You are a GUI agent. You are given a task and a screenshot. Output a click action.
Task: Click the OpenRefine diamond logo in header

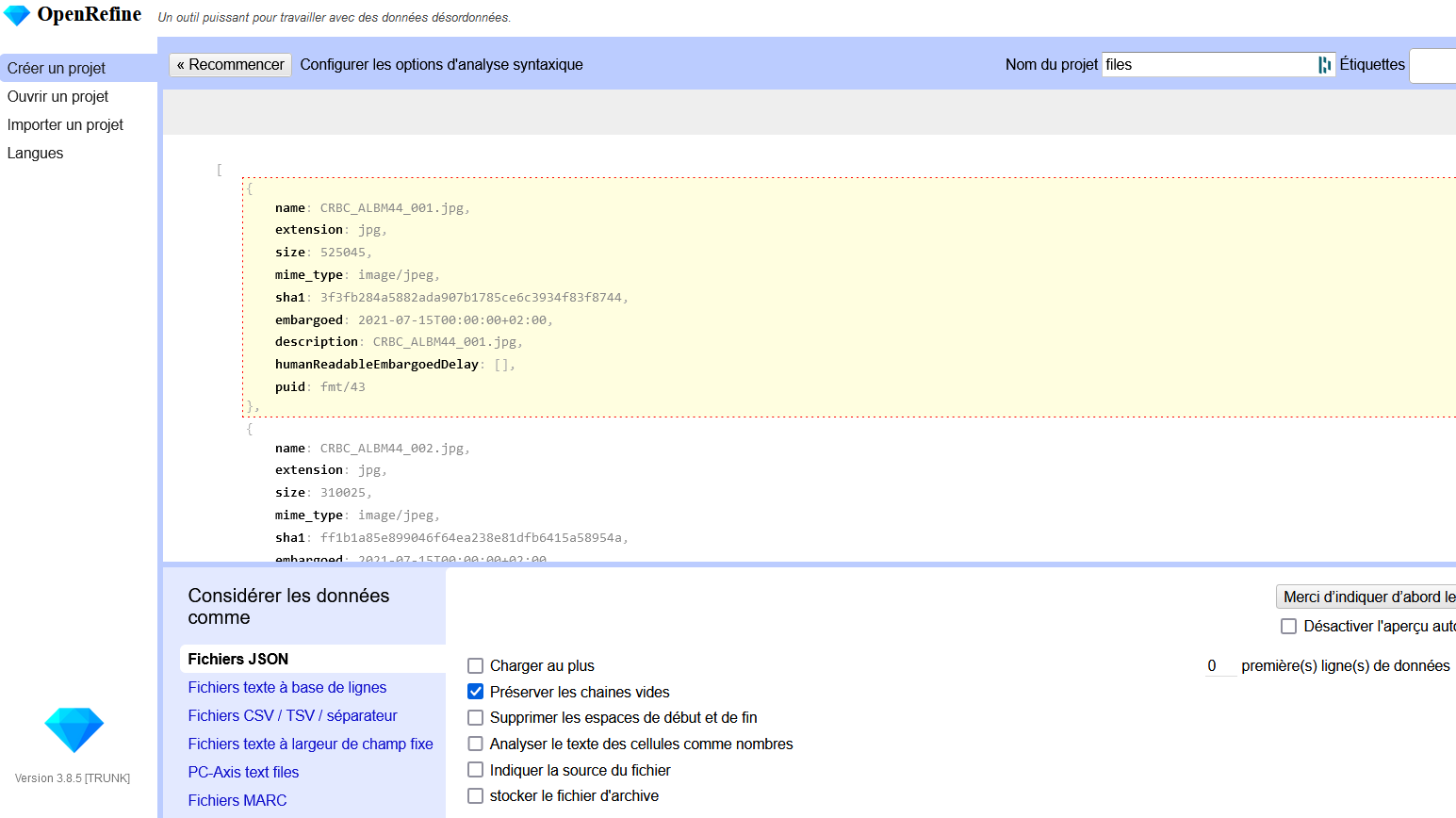click(17, 16)
